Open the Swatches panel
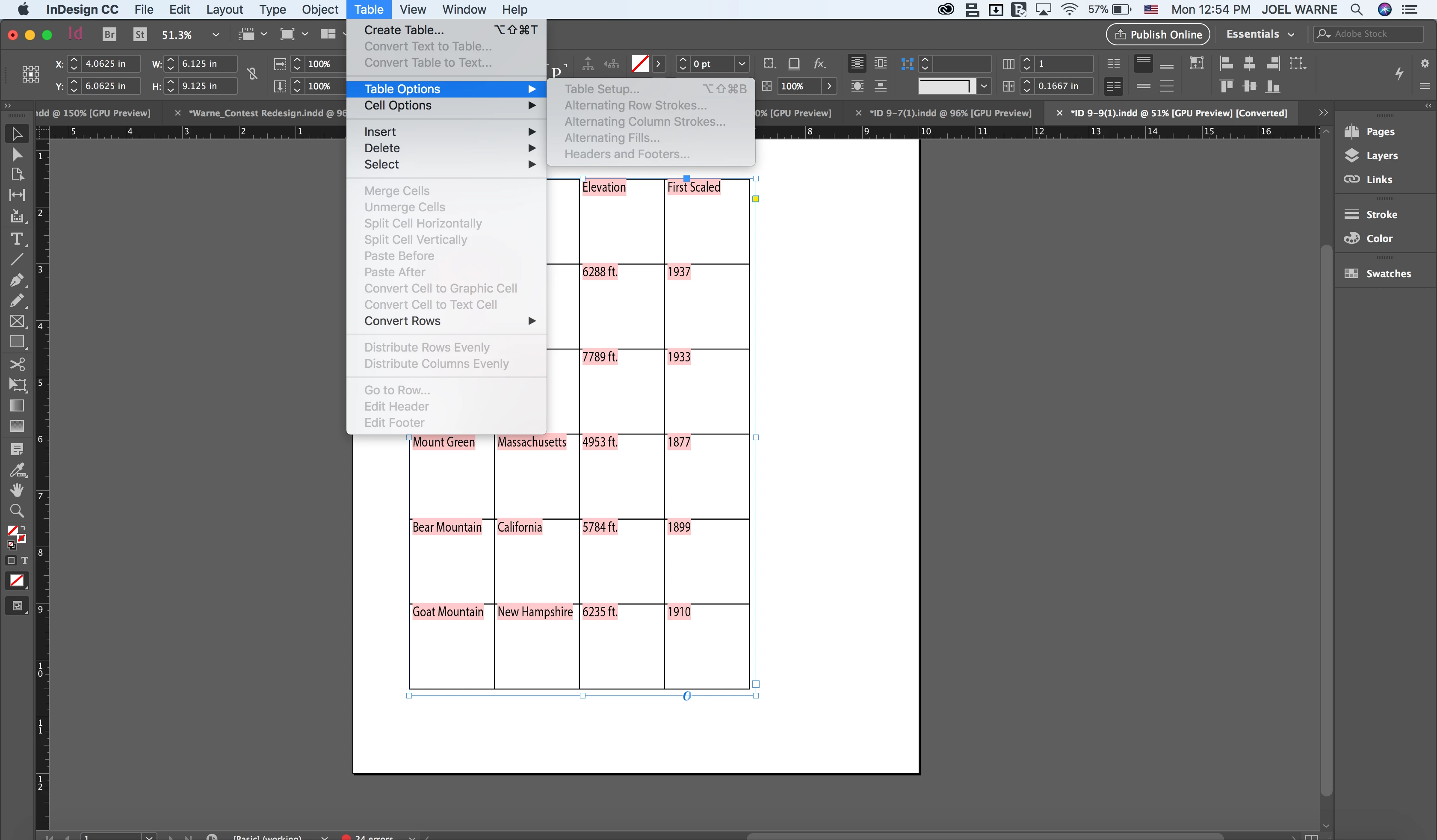Viewport: 1437px width, 840px height. coord(1387,274)
